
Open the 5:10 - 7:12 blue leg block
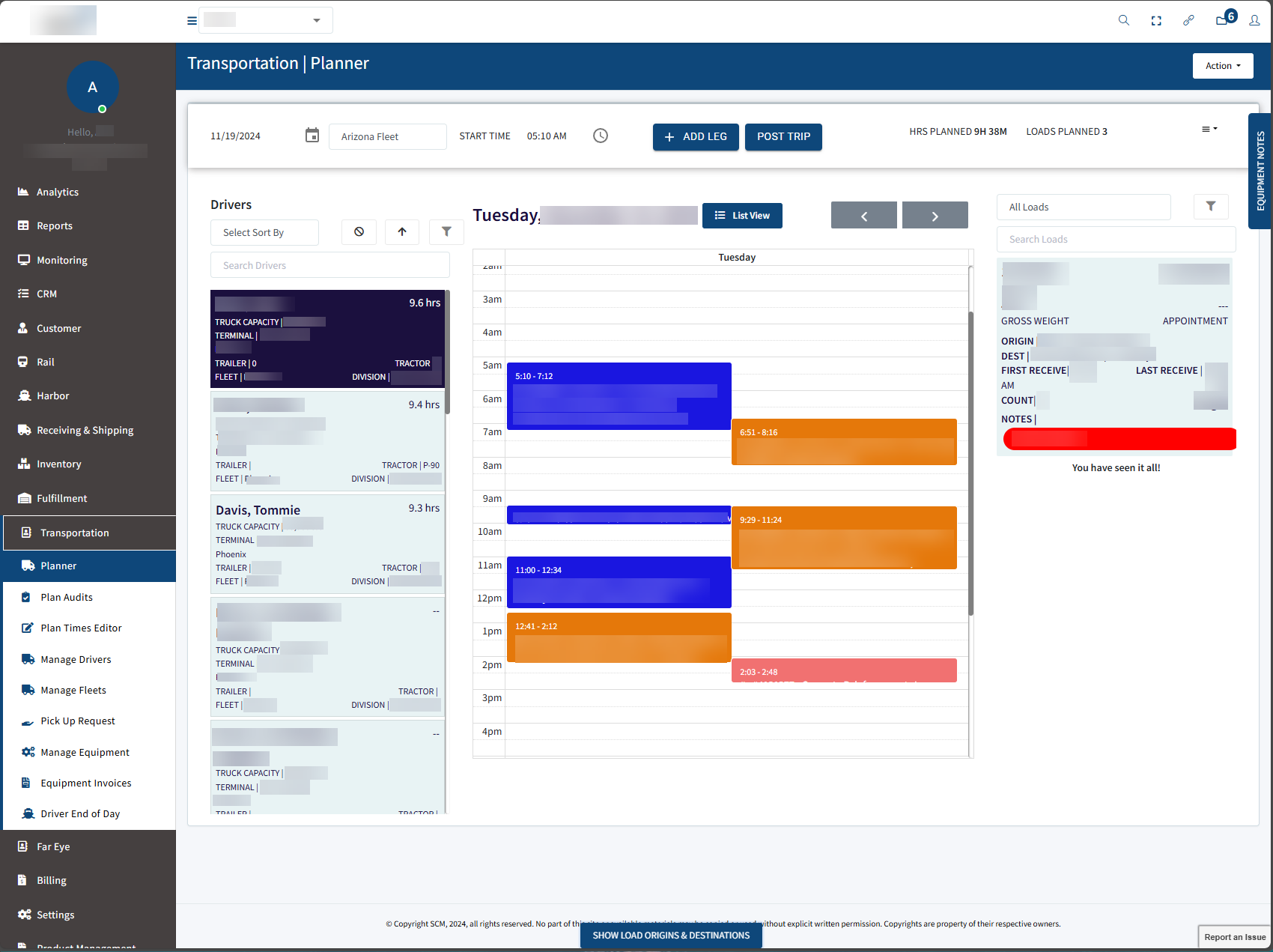coord(619,396)
